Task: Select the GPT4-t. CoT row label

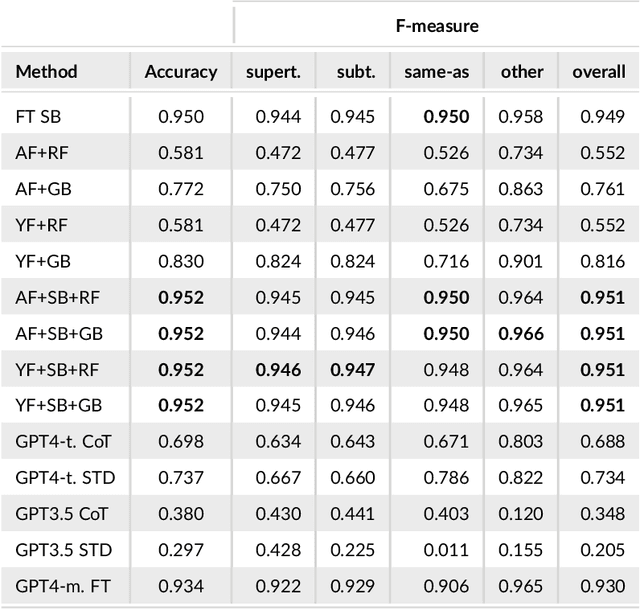Action: [64, 441]
